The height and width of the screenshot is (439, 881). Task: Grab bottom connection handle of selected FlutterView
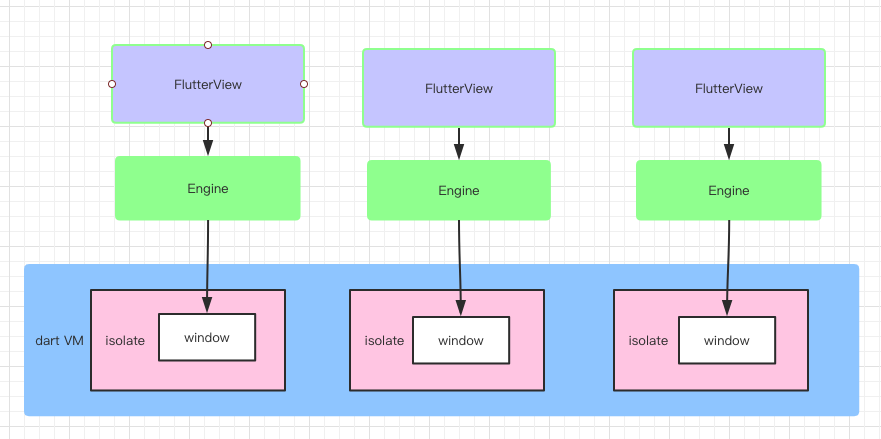208,123
